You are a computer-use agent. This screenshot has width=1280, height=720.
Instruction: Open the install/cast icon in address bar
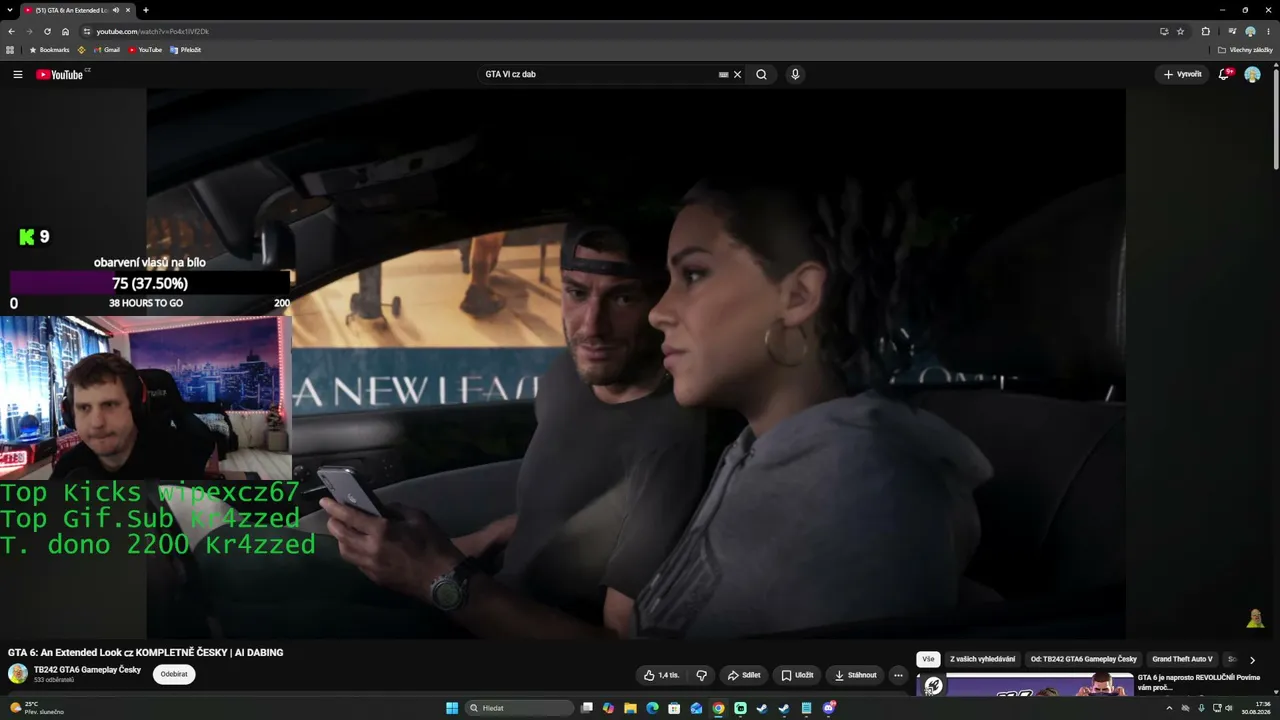[1164, 31]
